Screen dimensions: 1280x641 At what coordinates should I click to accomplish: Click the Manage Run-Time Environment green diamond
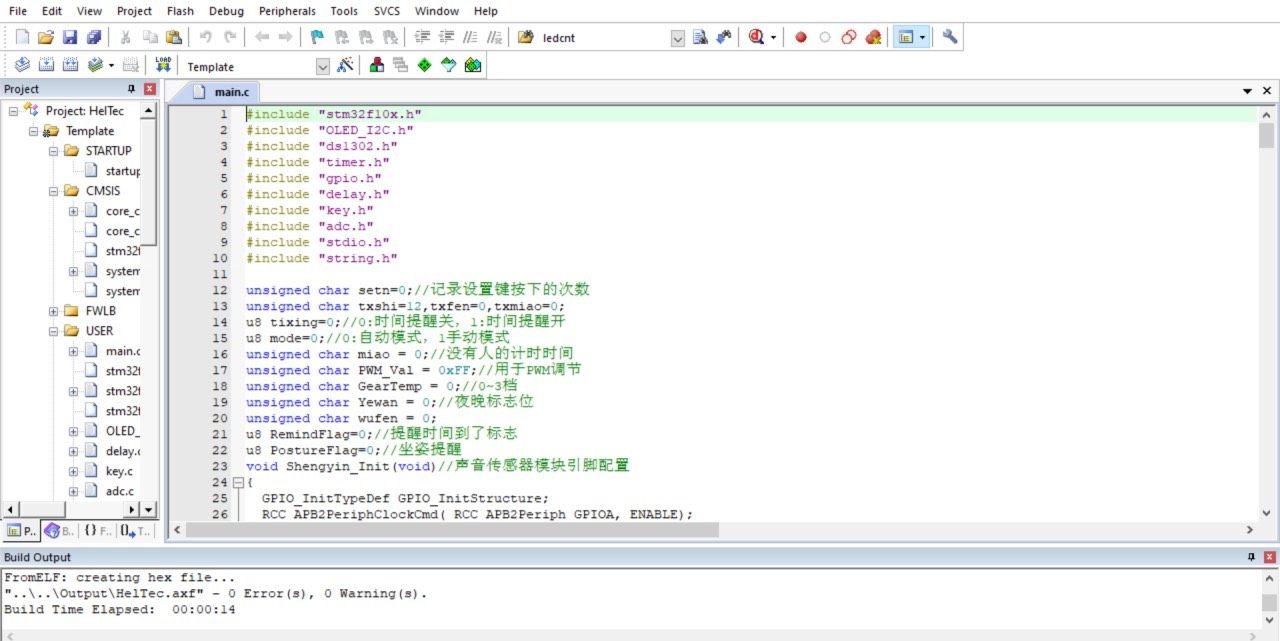[424, 66]
